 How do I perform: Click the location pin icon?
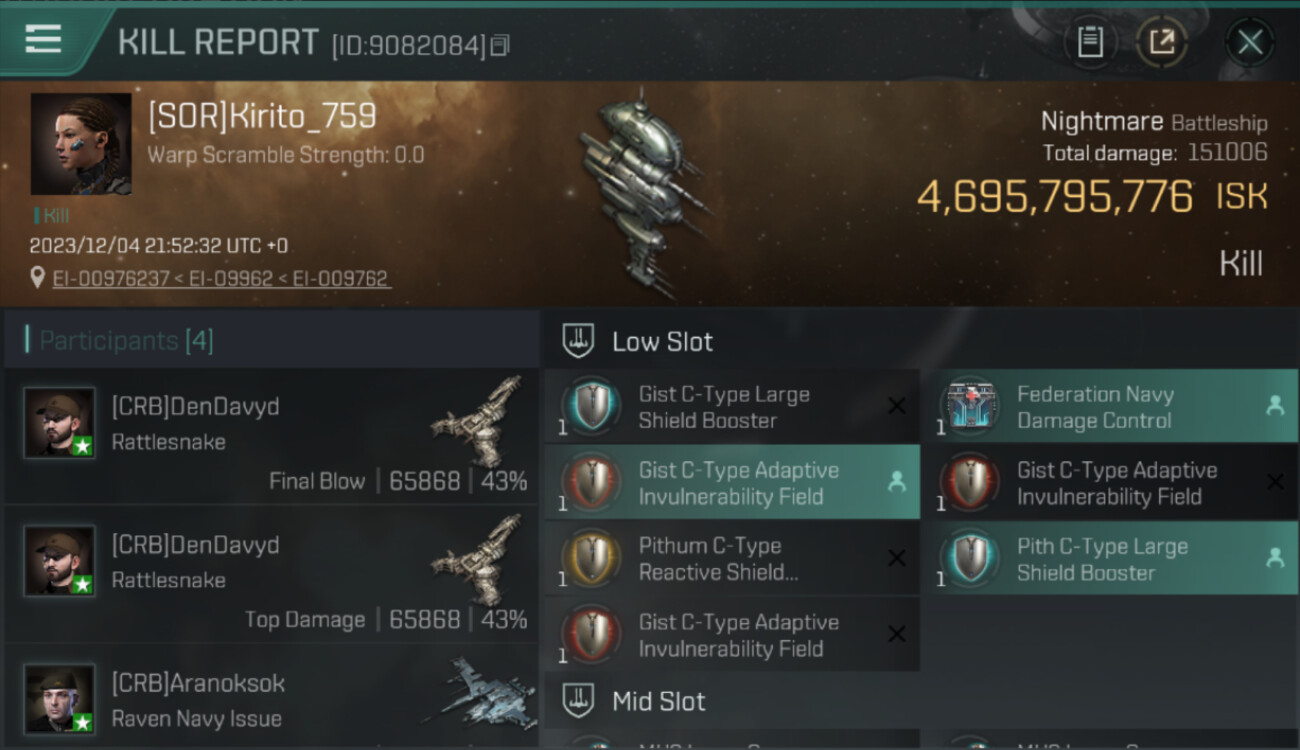click(x=37, y=278)
